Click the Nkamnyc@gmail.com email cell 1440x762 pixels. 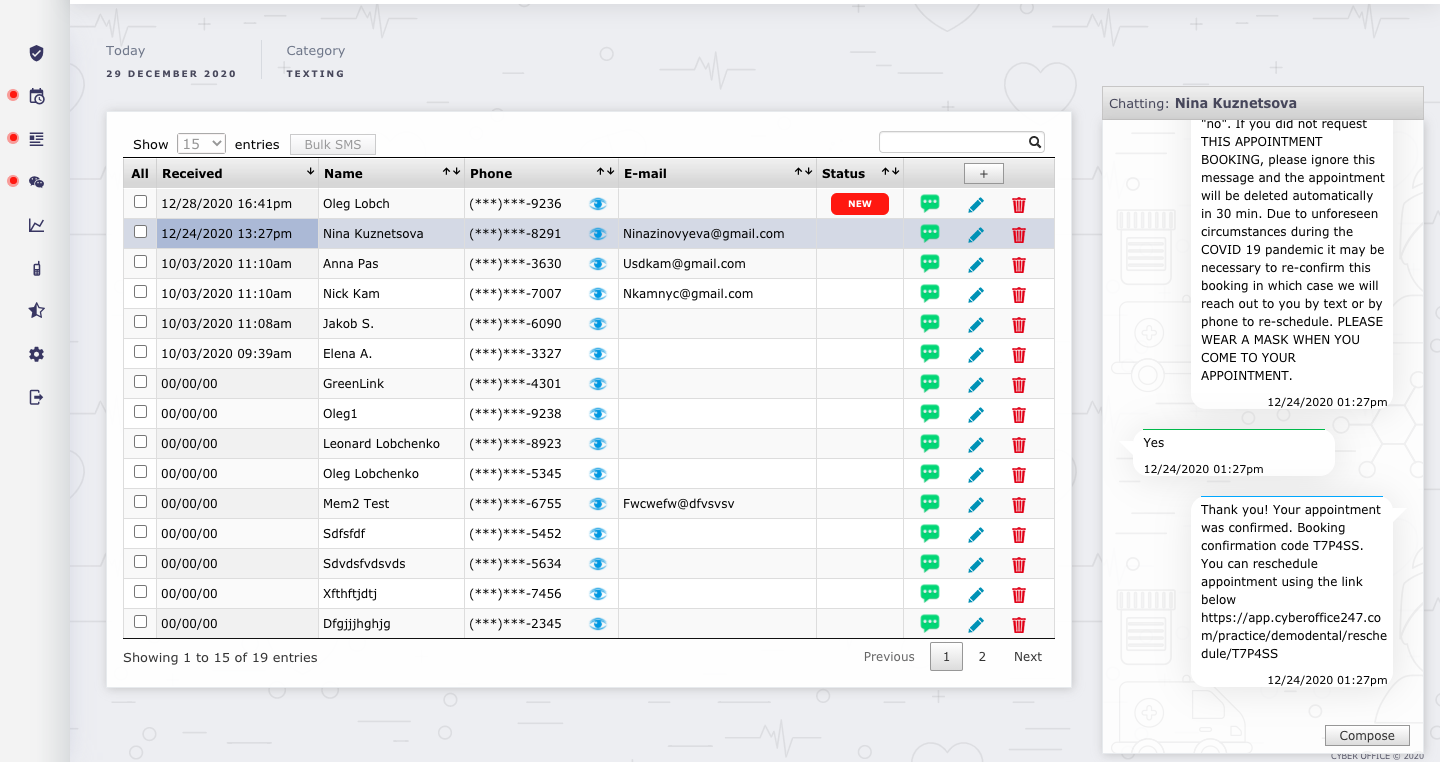tap(717, 293)
